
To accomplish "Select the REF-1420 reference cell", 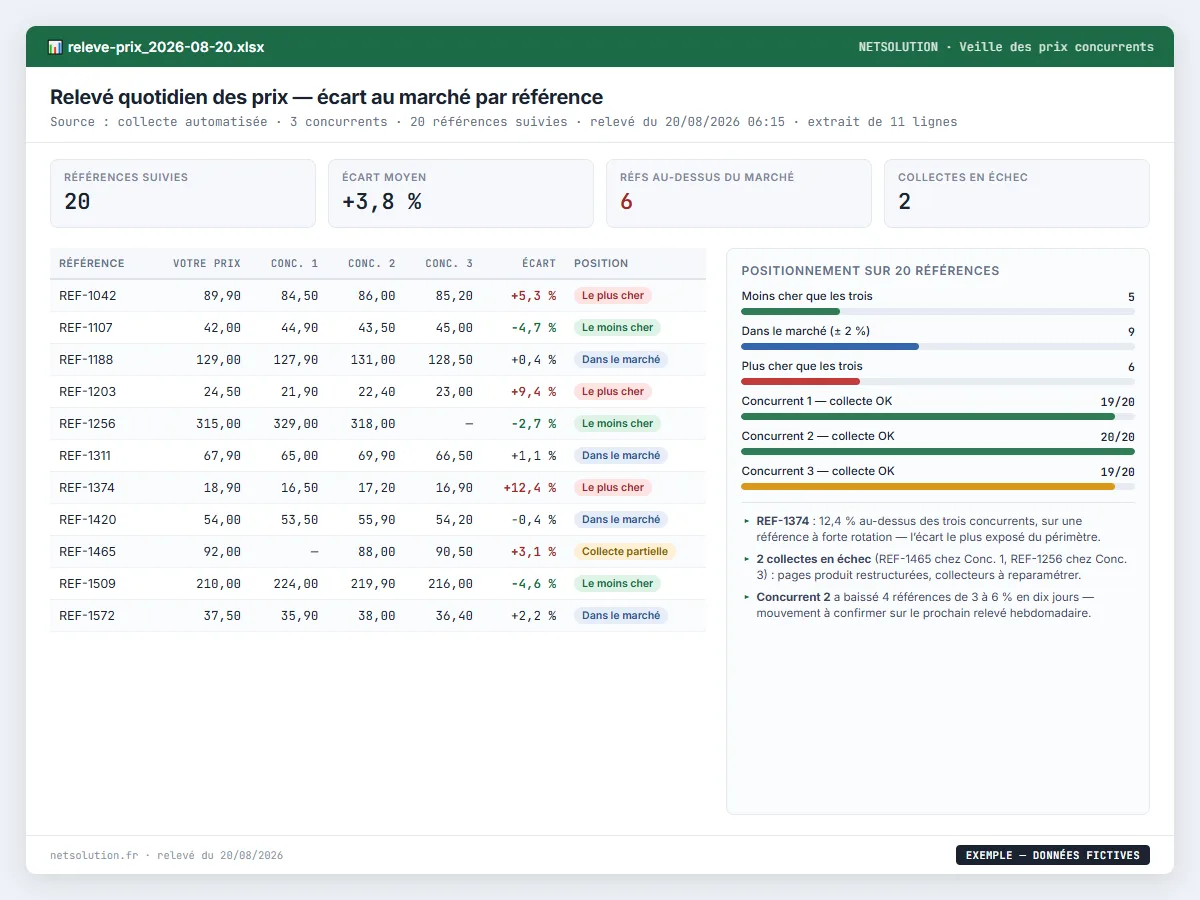I will (x=88, y=520).
